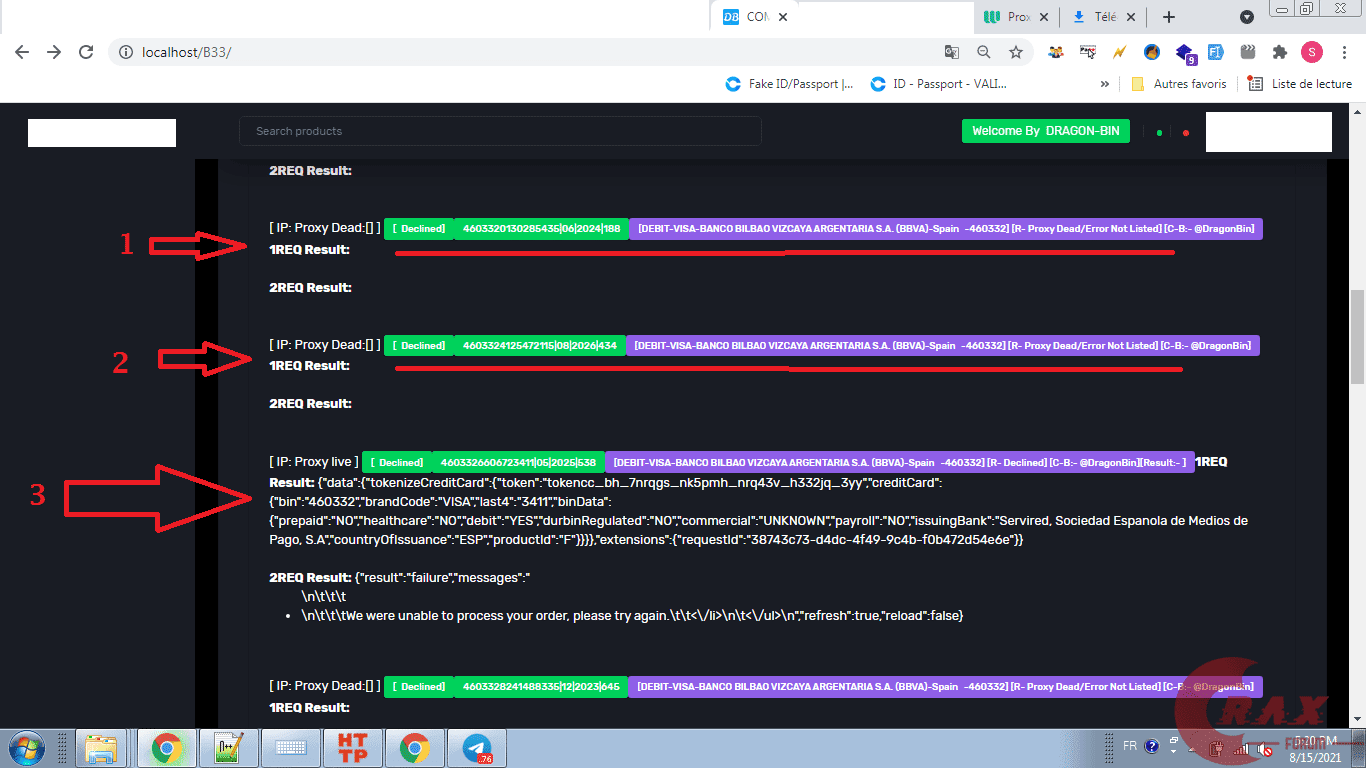Click the FR language indicator in tray
Viewport: 1366px width, 768px height.
point(1130,746)
